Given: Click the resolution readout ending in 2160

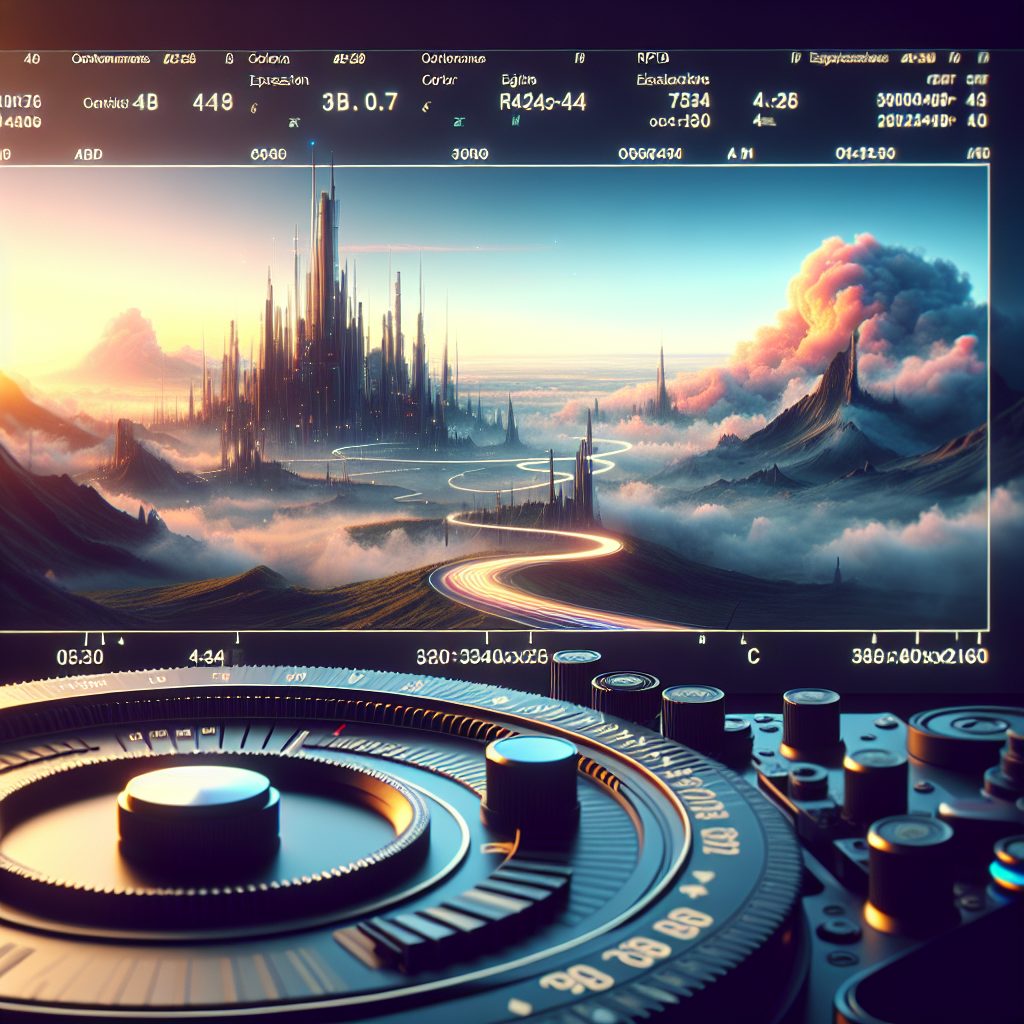Looking at the screenshot, I should pyautogui.click(x=918, y=657).
